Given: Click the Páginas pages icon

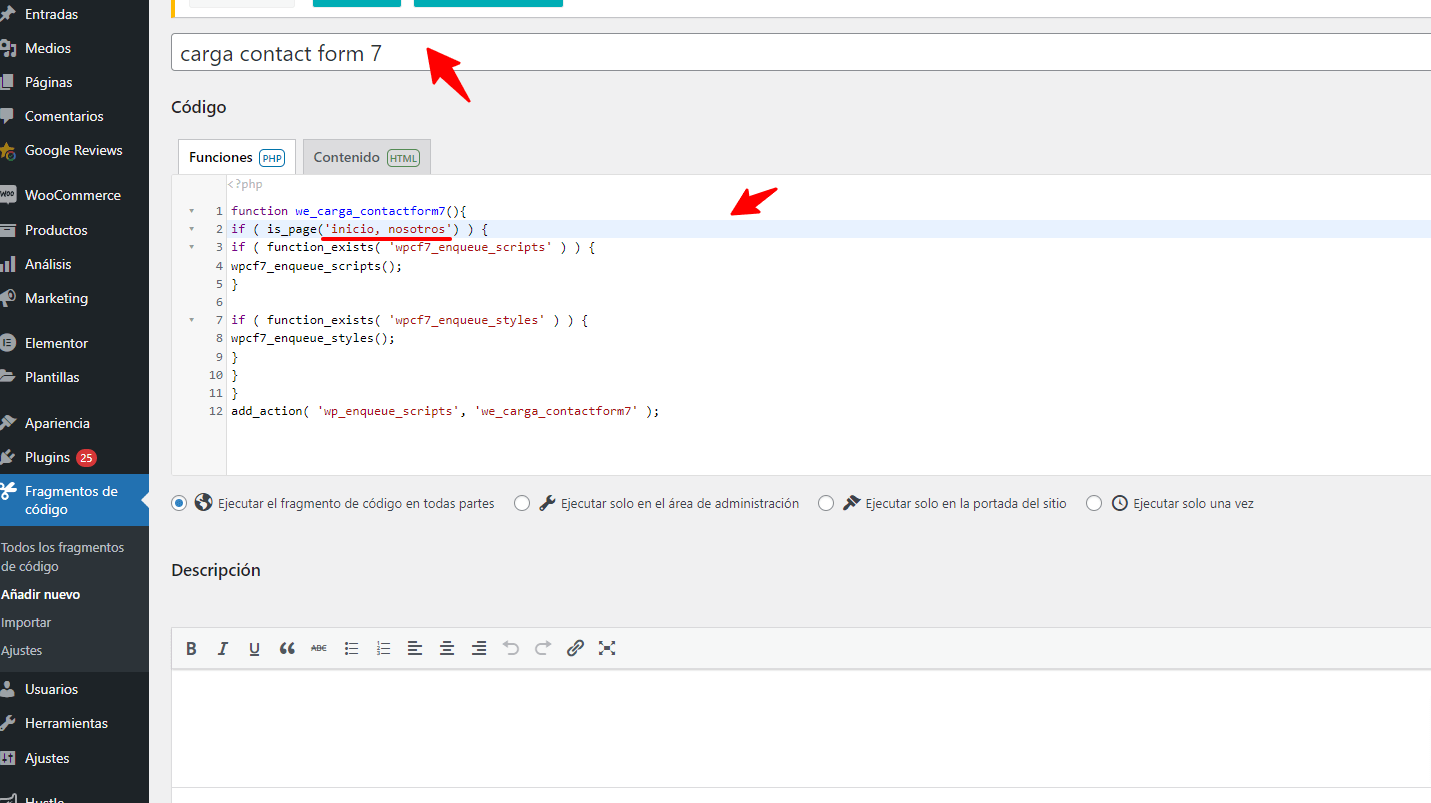Looking at the screenshot, I should [x=8, y=82].
